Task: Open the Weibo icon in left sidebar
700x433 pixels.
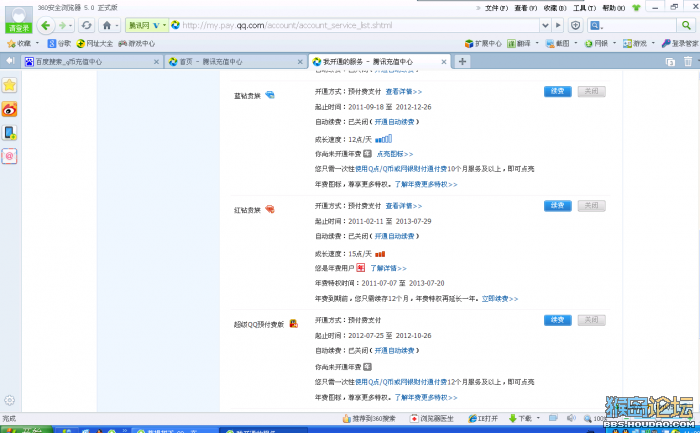Action: tap(9, 109)
